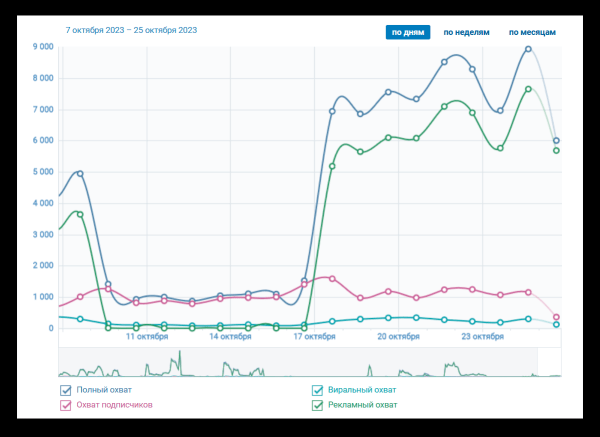This screenshot has width=600, height=437.
Task: Switch to the "по месяцам" view
Action: [x=531, y=32]
